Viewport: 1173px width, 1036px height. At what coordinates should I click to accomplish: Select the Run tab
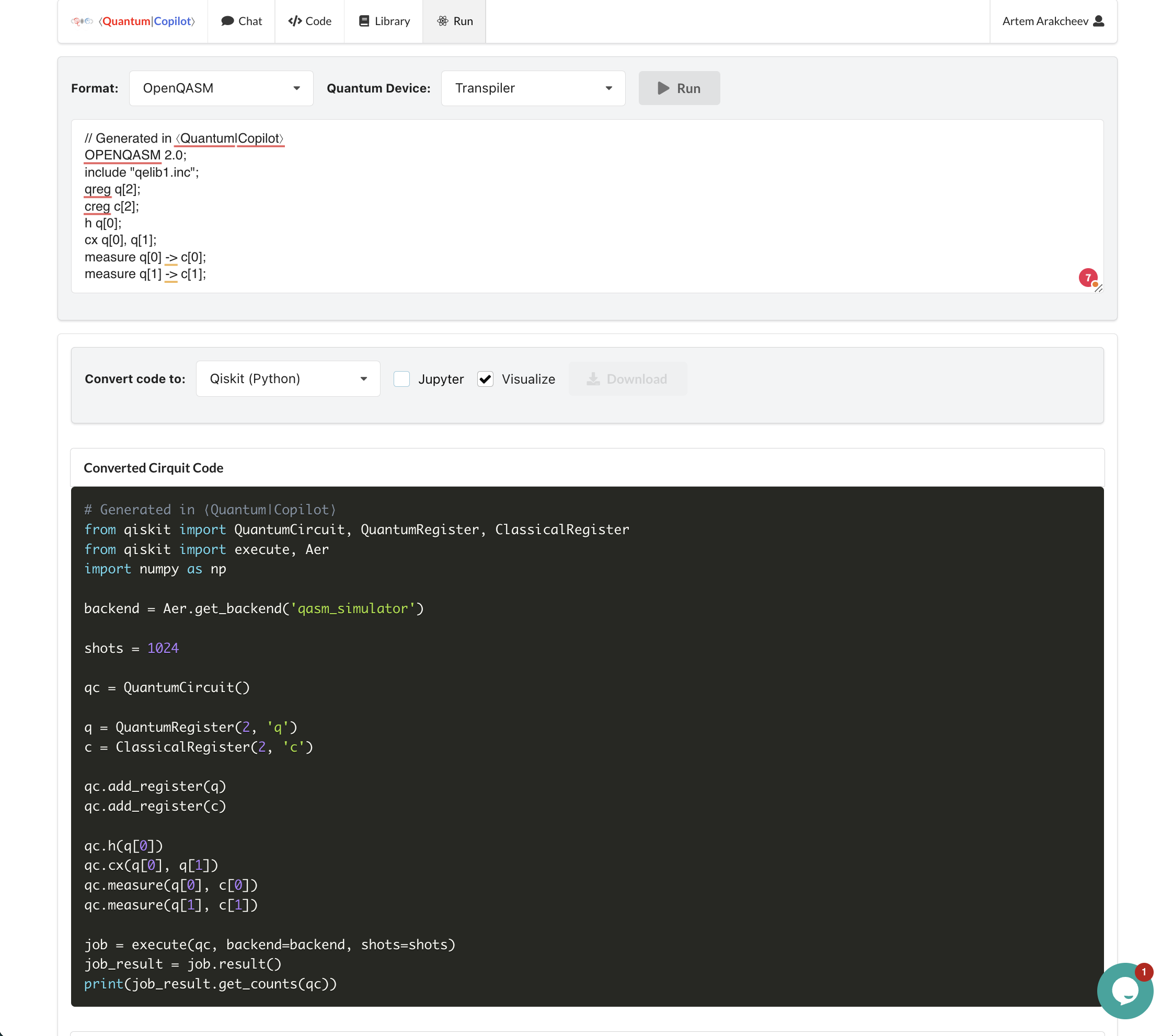454,21
